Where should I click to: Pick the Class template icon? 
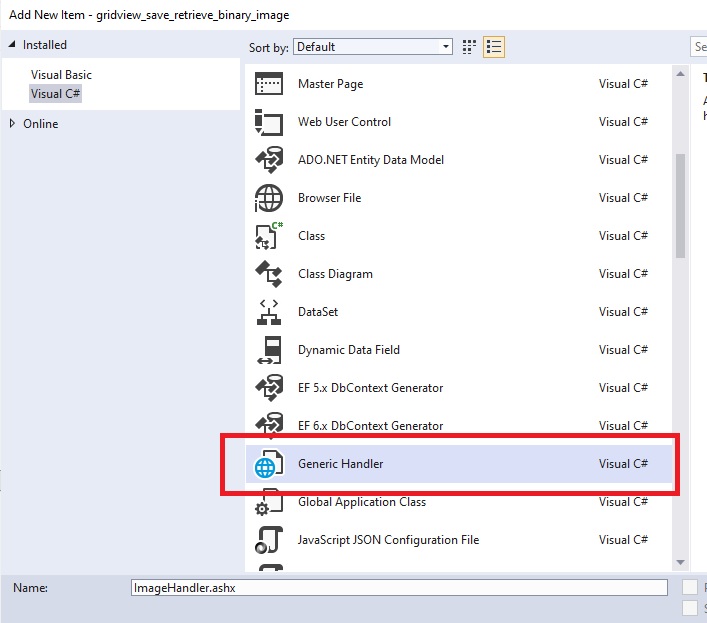pos(269,236)
